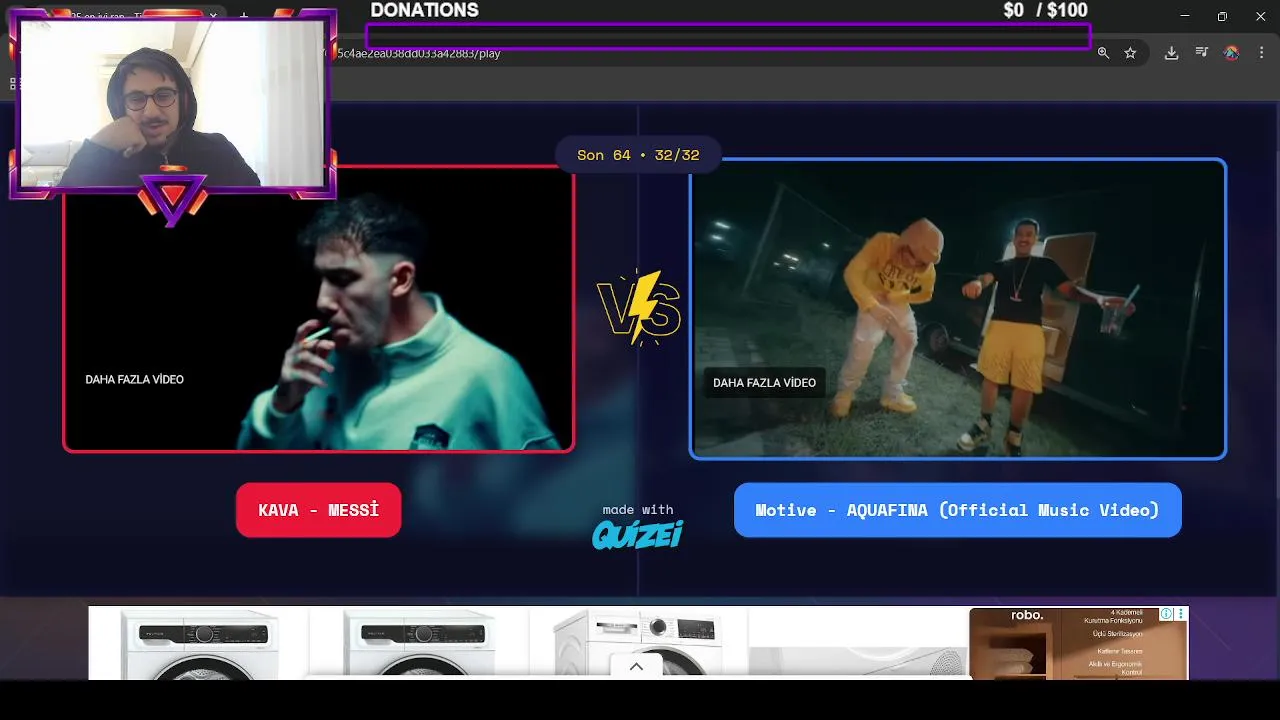Click DAHA FAZLA VİDEO on the left video
This screenshot has width=1280, height=720.
pos(134,380)
